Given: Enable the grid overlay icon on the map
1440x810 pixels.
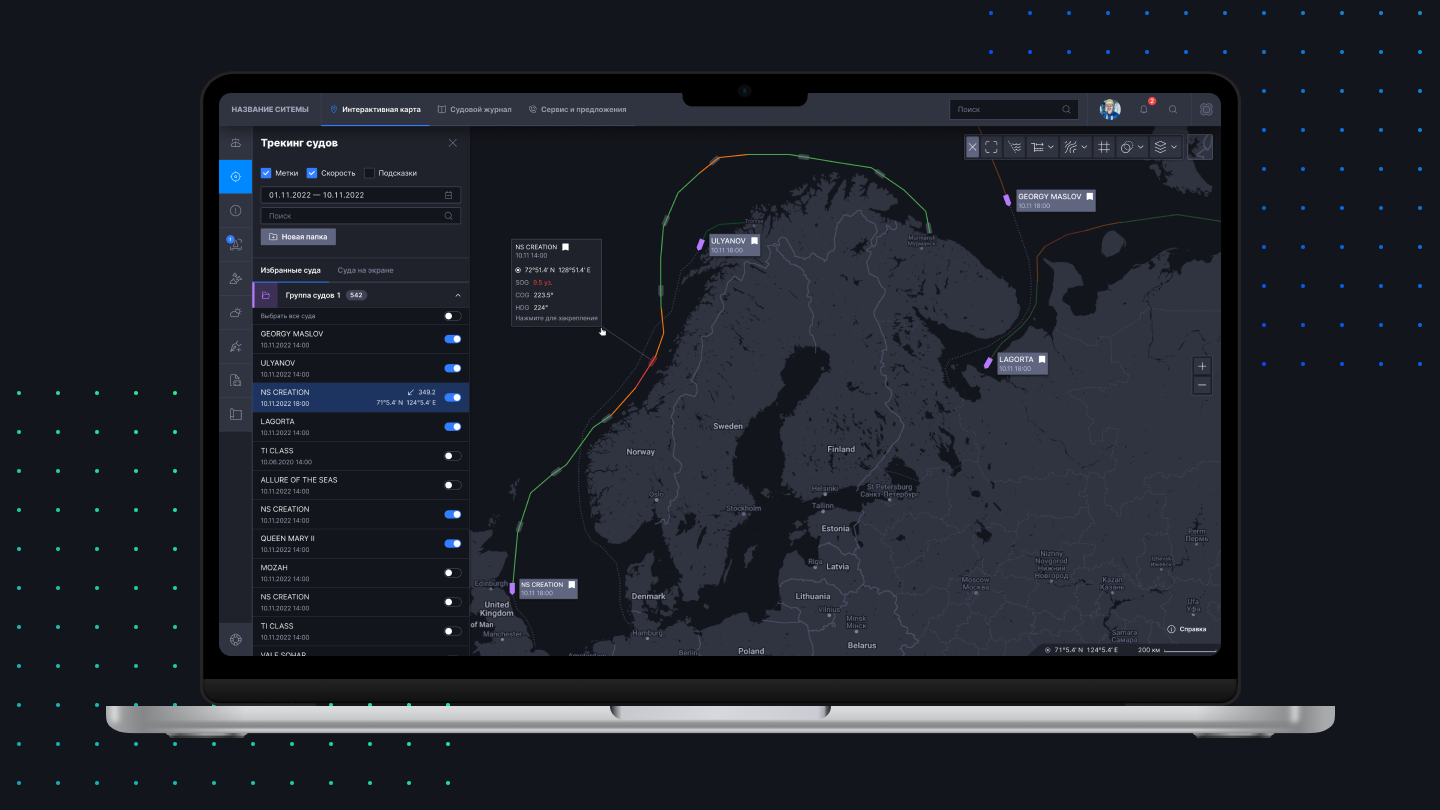Looking at the screenshot, I should tap(1103, 146).
